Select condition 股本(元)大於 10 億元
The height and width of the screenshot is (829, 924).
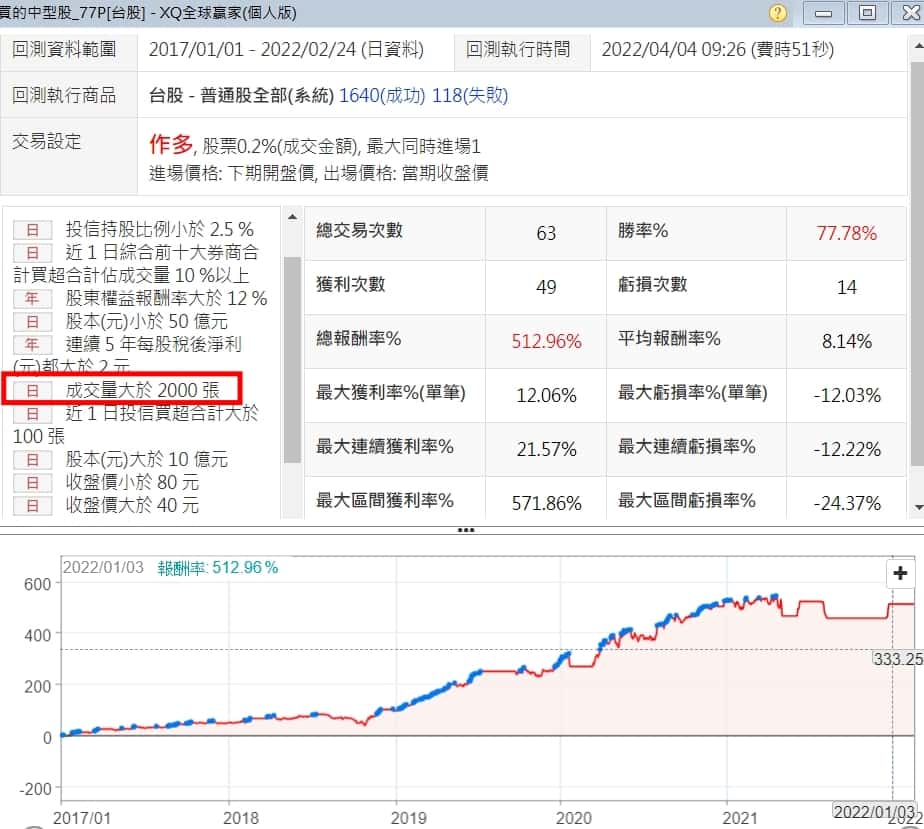point(146,459)
